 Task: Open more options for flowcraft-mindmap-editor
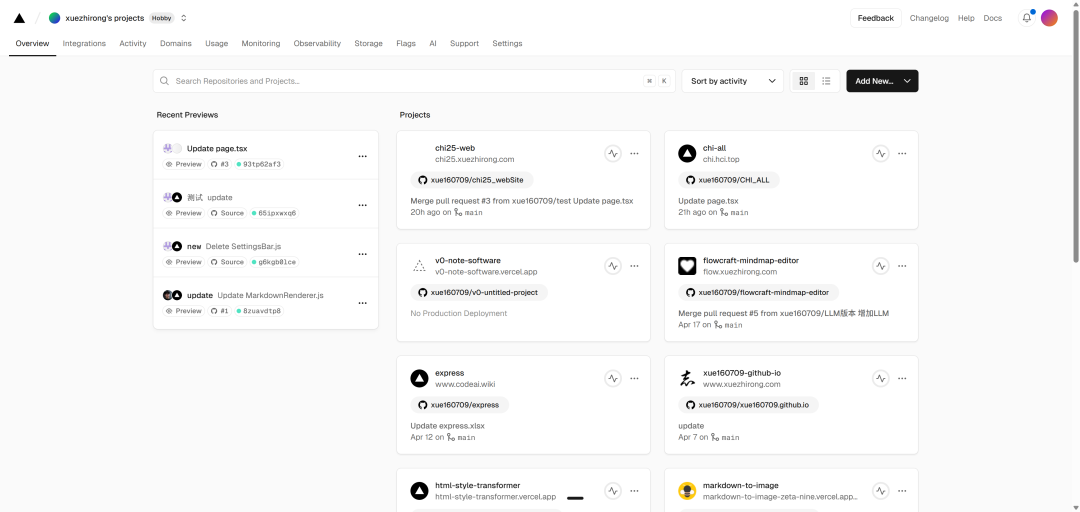[x=902, y=265]
